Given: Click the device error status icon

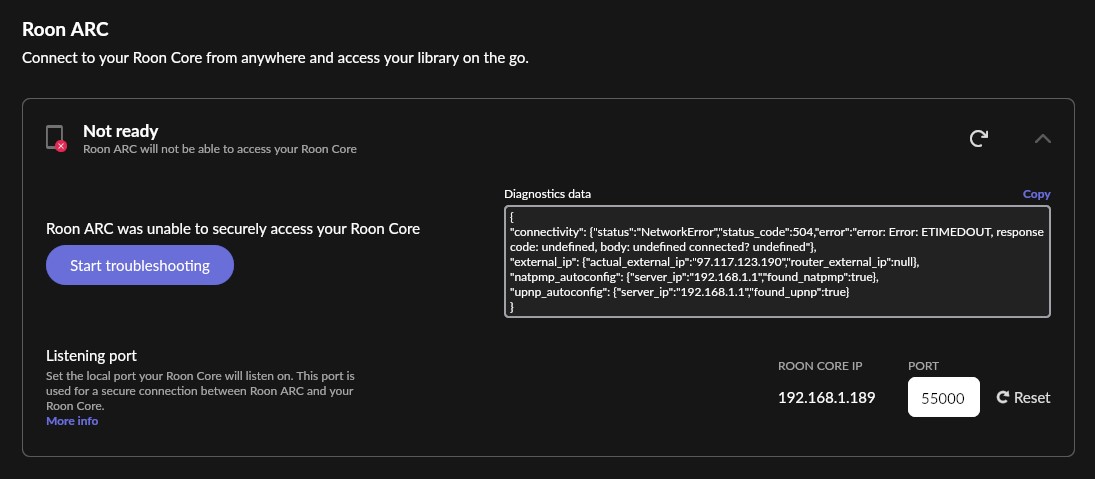Looking at the screenshot, I should (56, 138).
